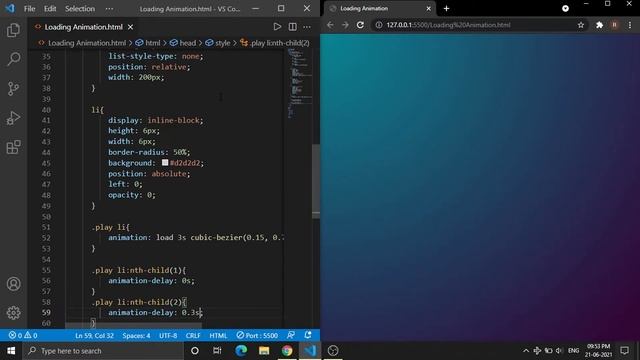Open the Extensions view
640x360 pixels.
tap(13, 147)
